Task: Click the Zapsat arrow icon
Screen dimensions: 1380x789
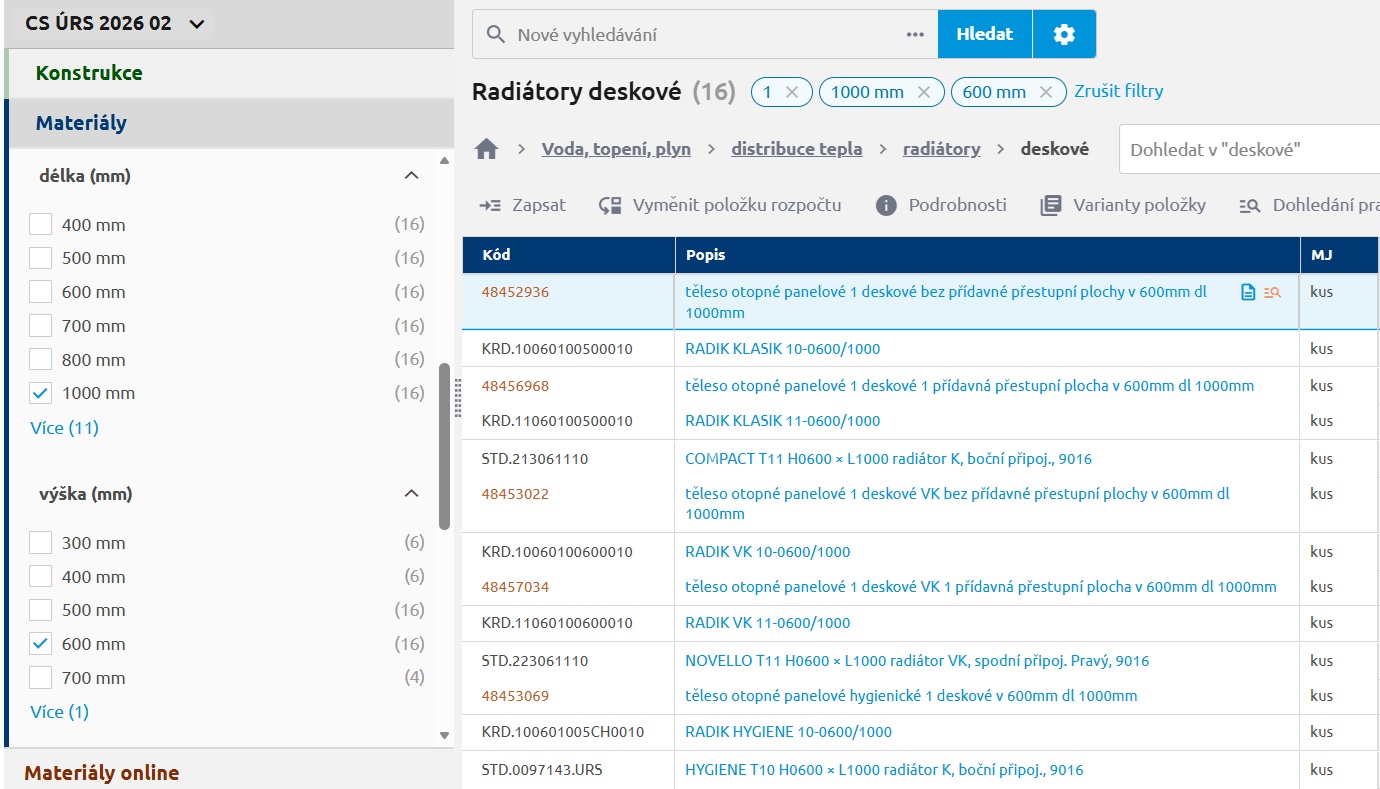Action: point(490,205)
